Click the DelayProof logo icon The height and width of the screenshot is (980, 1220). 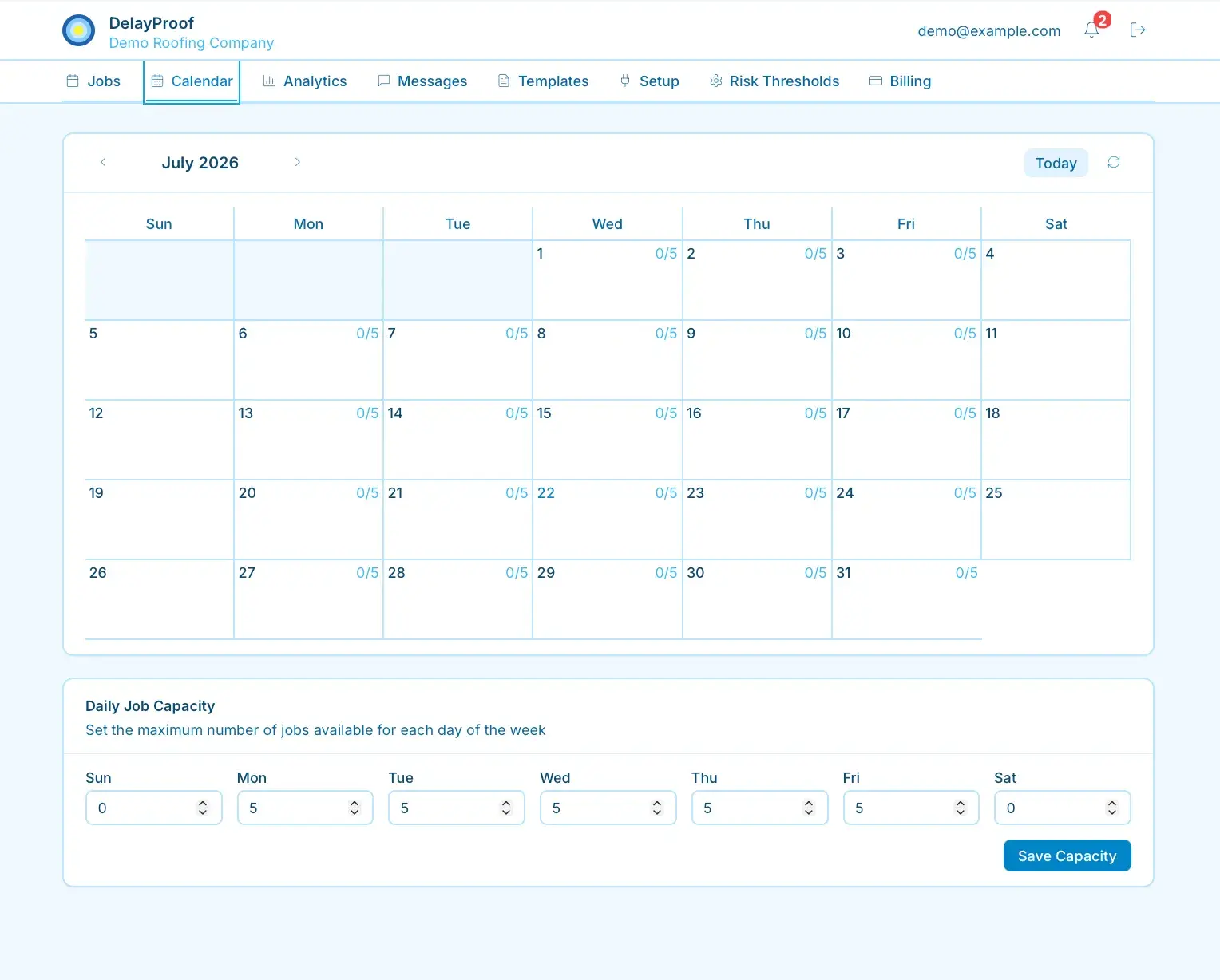pyautogui.click(x=78, y=30)
